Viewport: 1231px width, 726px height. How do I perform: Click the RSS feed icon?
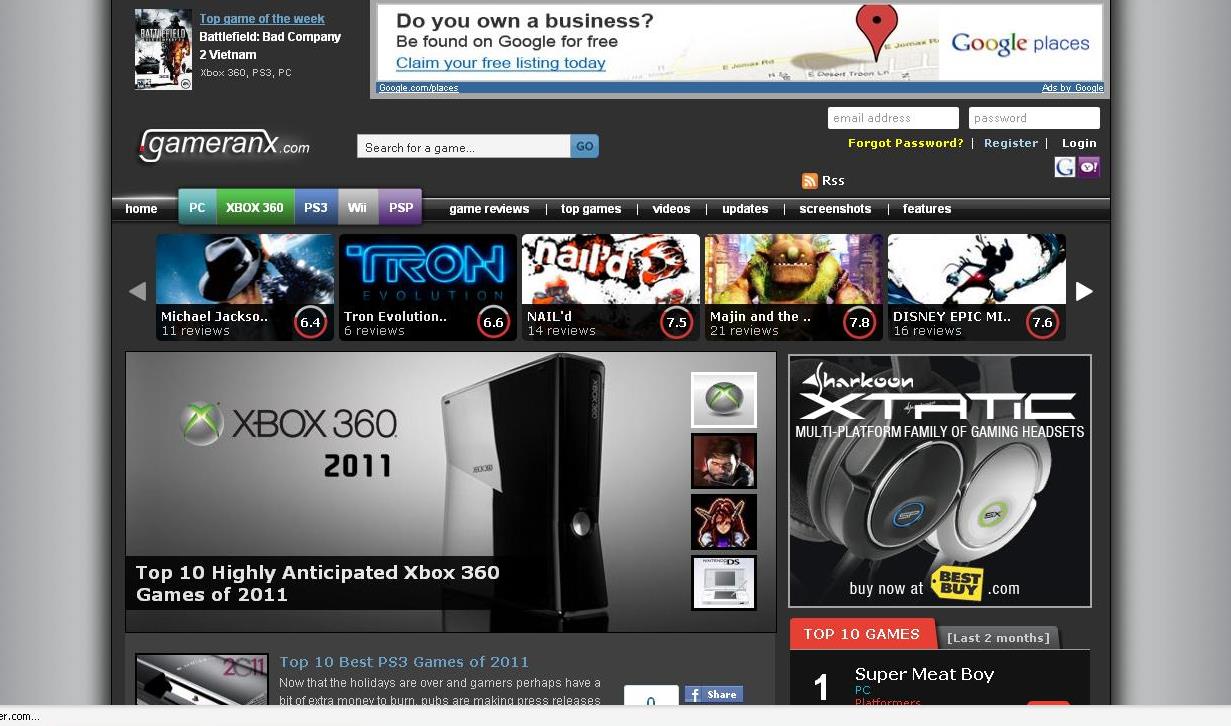pyautogui.click(x=810, y=181)
